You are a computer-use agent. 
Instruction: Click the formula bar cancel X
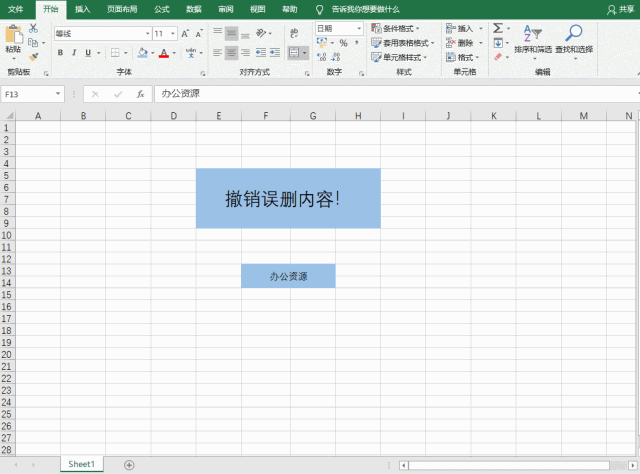coord(95,94)
